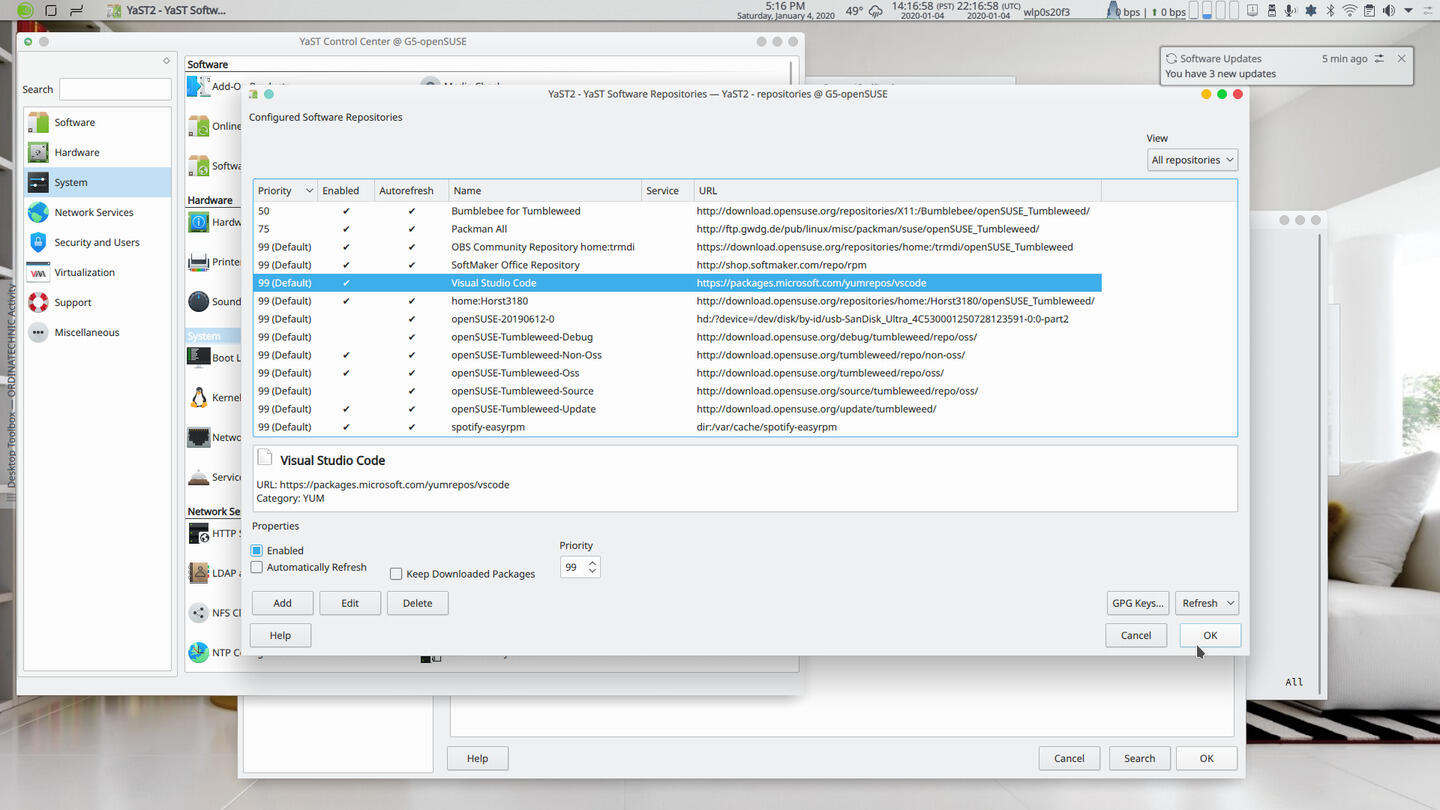
Task: Click Search button in background software window
Action: click(x=1139, y=758)
